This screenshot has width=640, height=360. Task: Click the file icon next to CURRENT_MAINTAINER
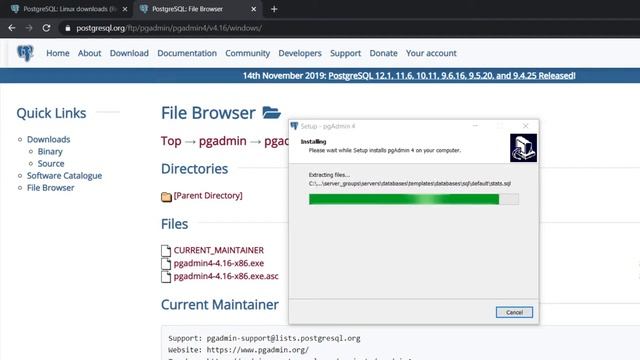[166, 251]
